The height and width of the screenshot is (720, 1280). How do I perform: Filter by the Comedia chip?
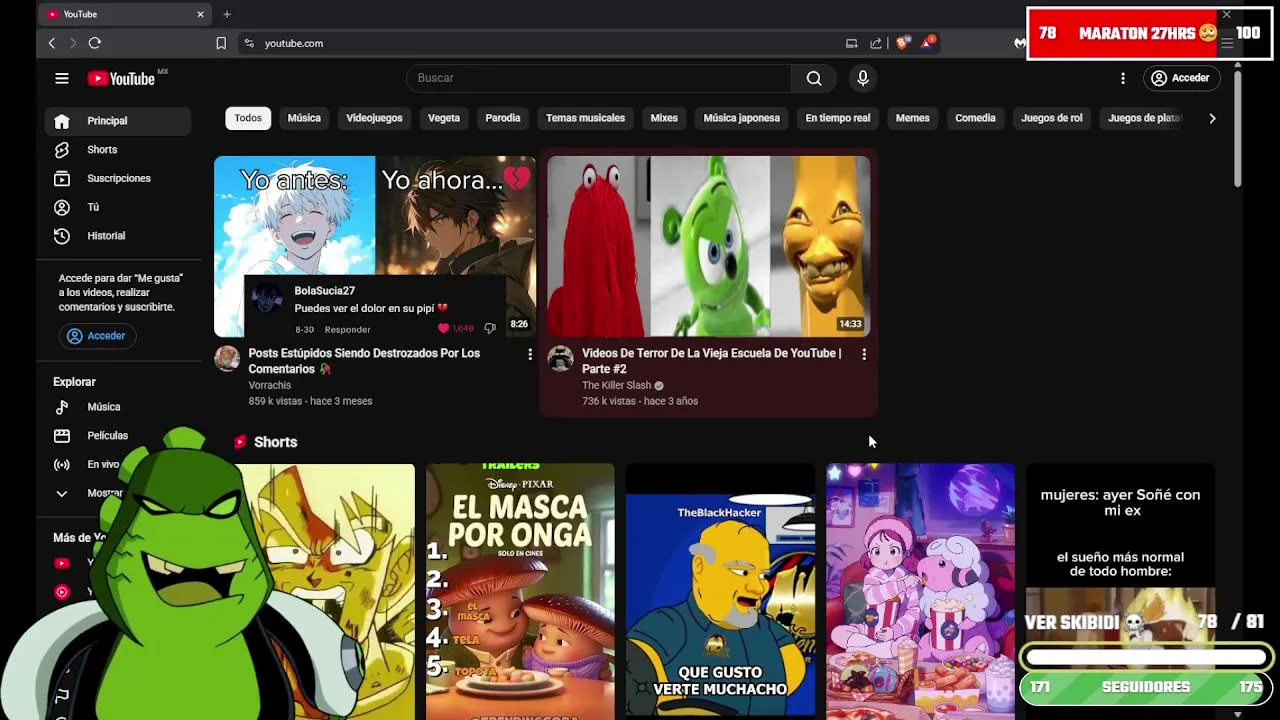[x=975, y=118]
